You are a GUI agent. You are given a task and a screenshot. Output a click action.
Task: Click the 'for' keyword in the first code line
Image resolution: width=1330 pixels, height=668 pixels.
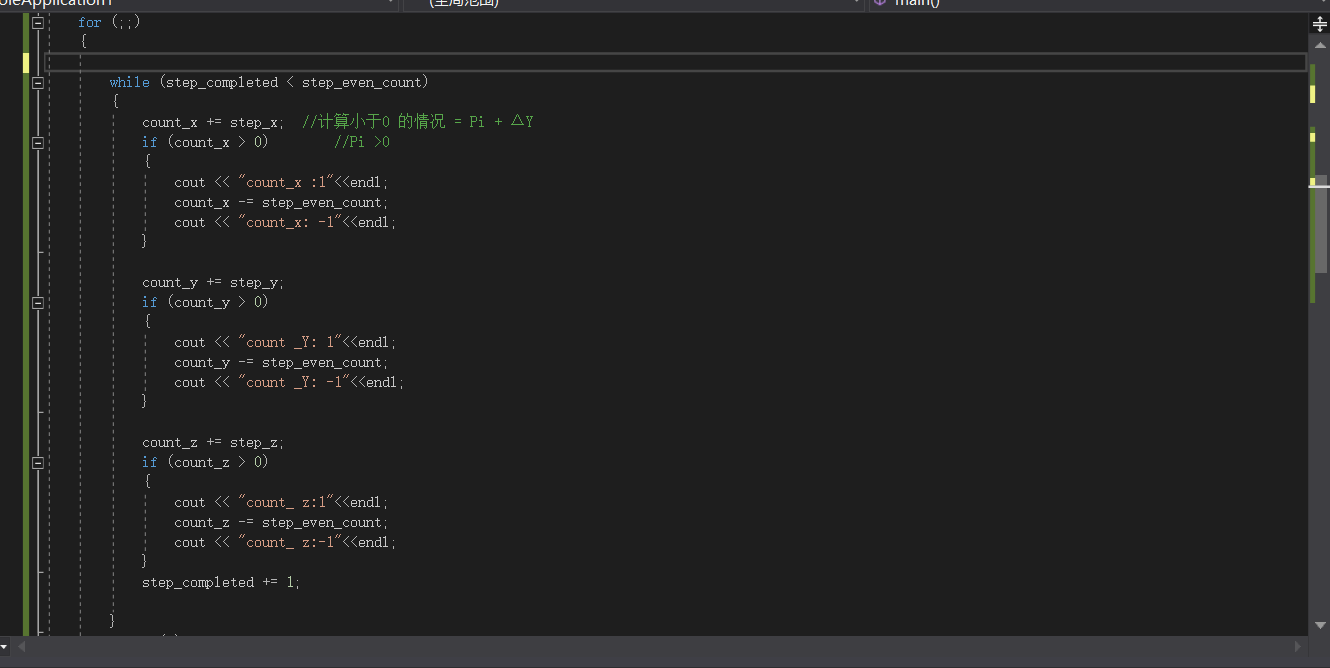point(90,23)
